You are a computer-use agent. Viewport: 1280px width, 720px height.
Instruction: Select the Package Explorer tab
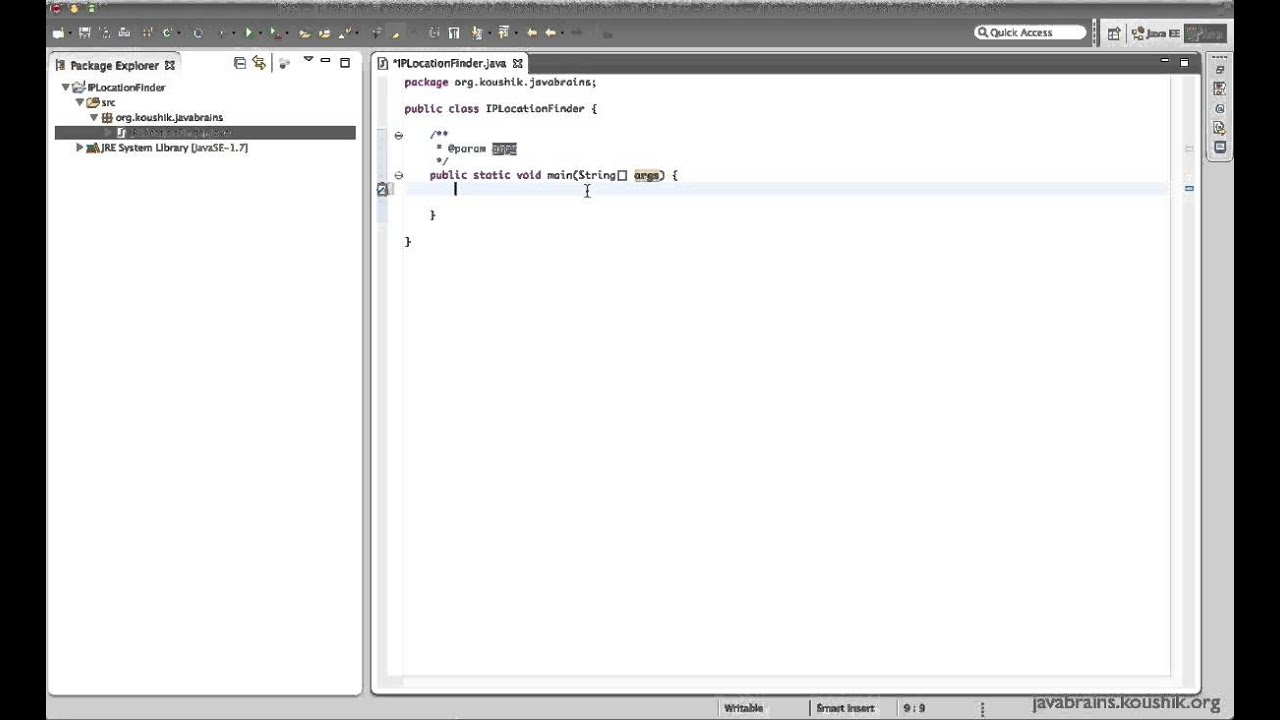coord(114,65)
